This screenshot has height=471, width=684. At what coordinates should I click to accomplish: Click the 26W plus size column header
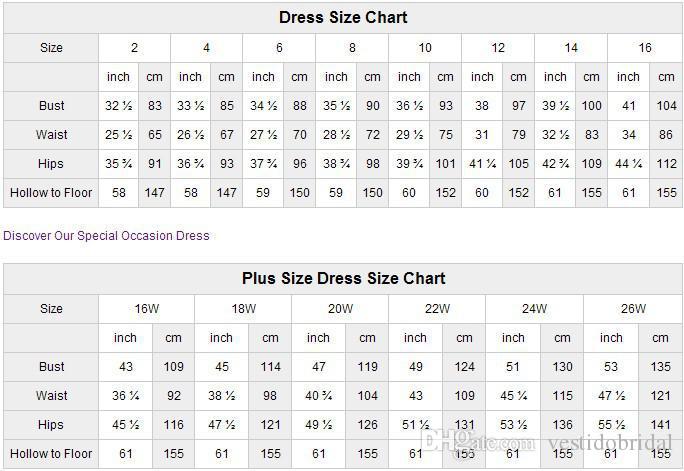[x=633, y=309]
